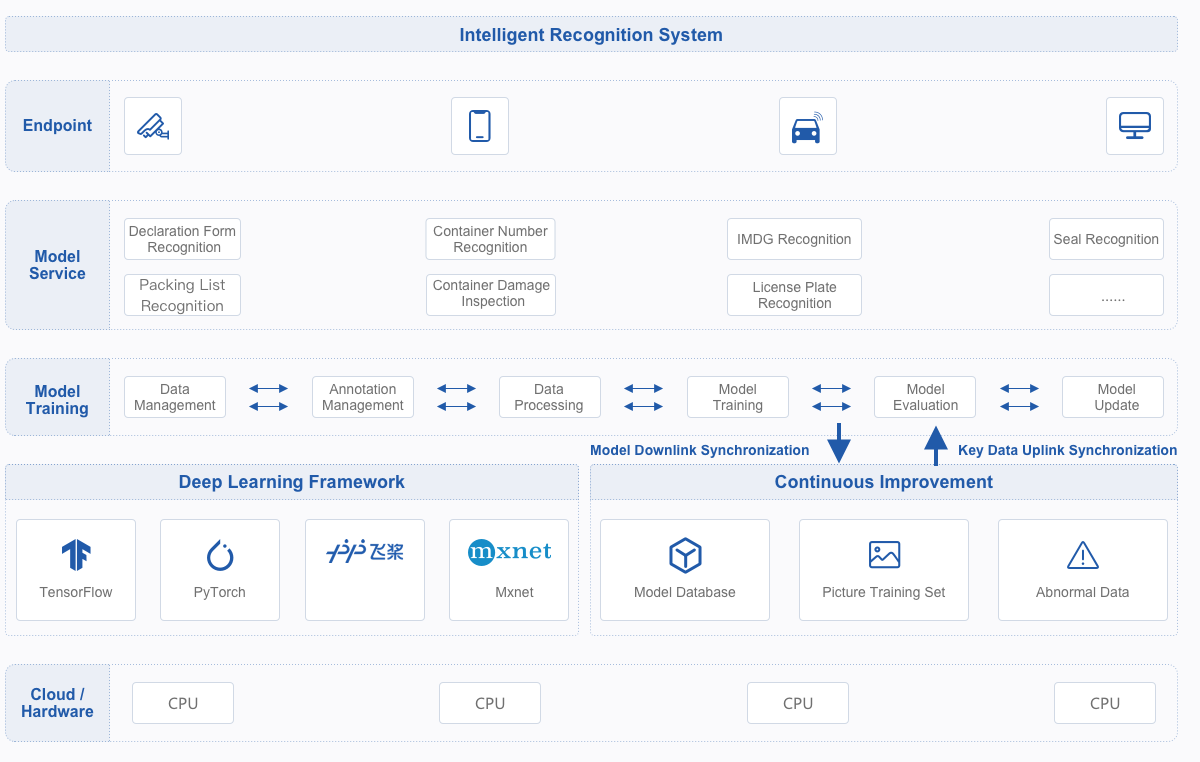Click the Picture Training Set image icon
1200x762 pixels.
tap(884, 554)
